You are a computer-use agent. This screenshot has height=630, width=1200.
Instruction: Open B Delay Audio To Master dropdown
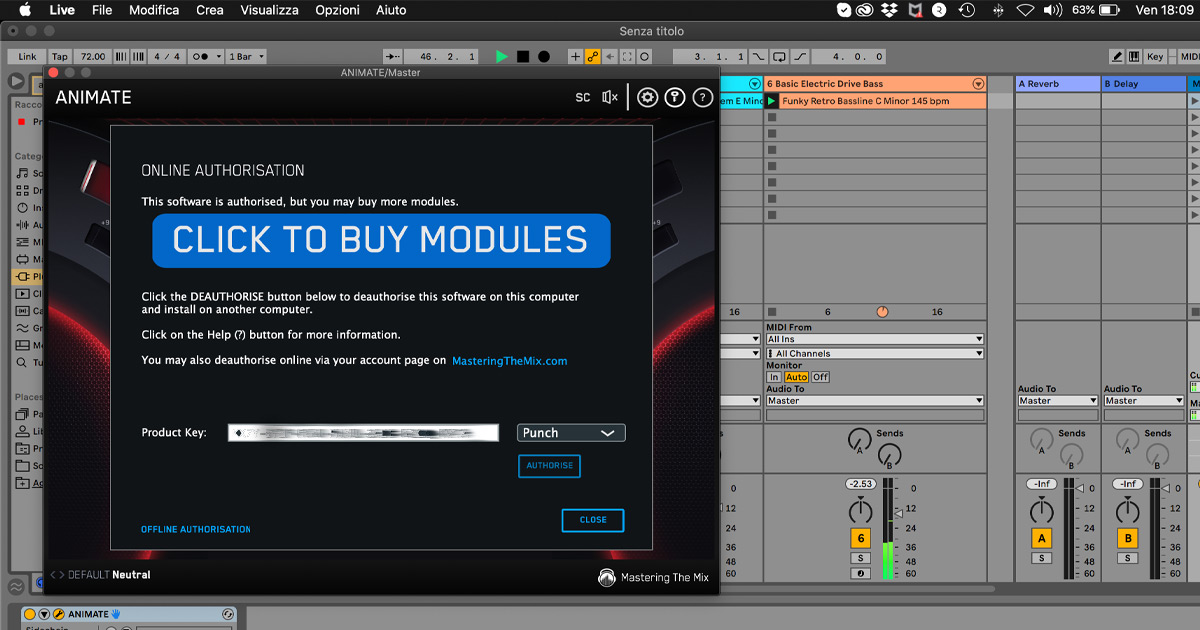coord(1143,401)
